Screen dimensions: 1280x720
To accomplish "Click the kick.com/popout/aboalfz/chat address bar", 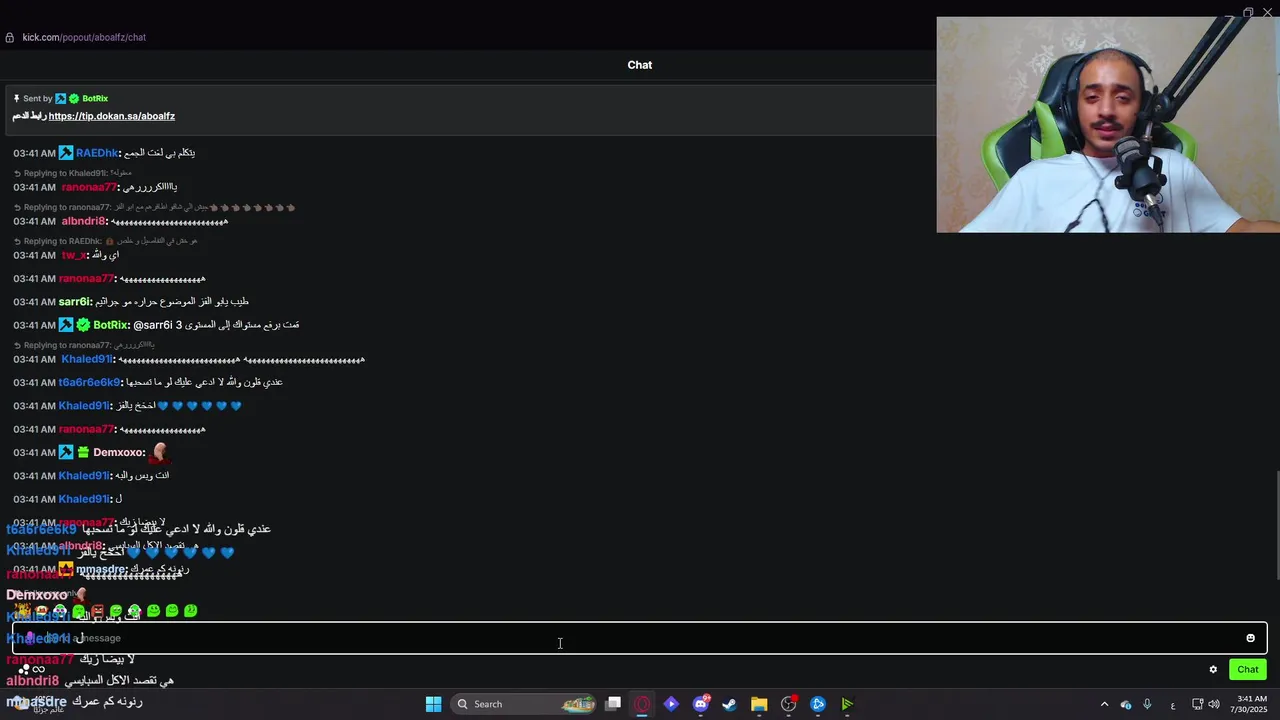I will point(84,38).
